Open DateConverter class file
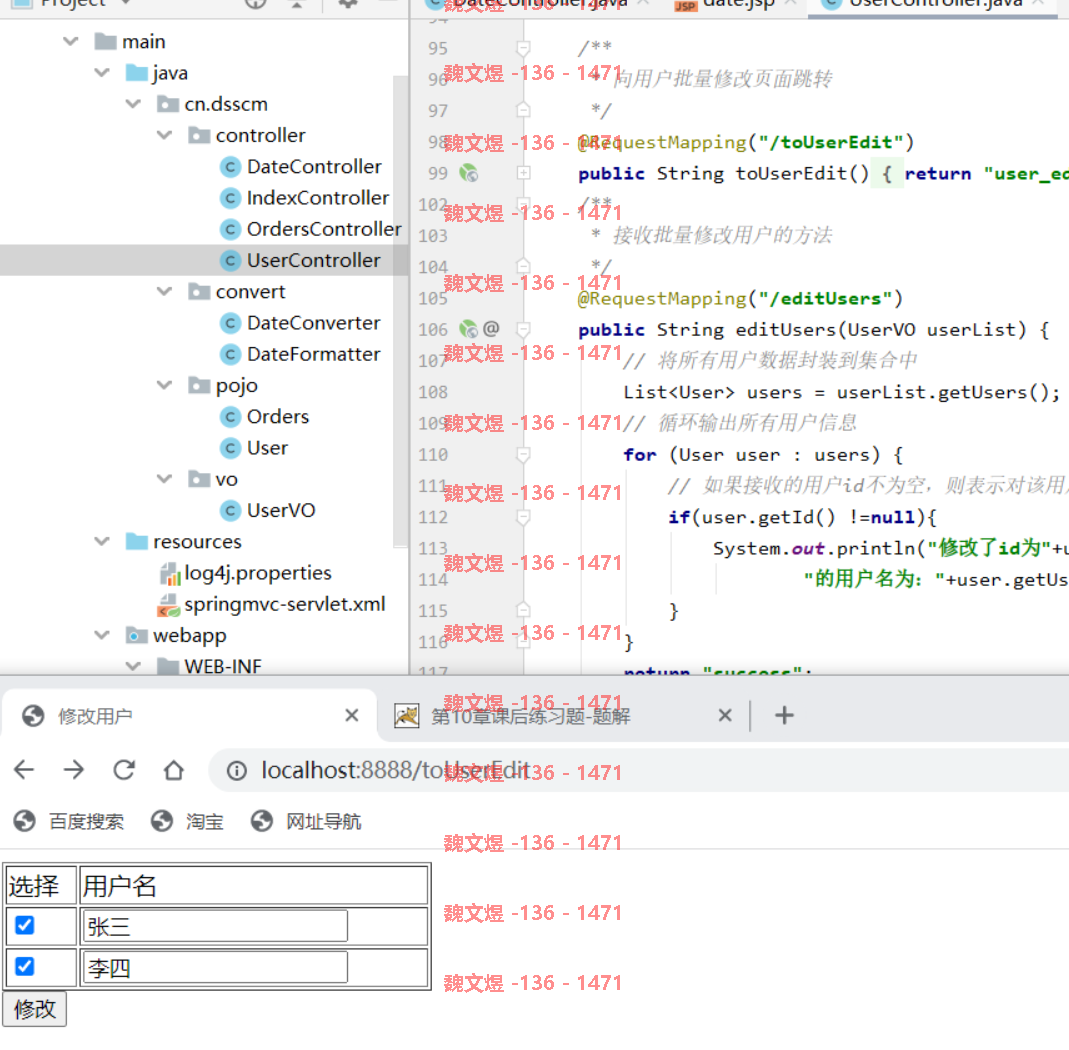The image size is (1069, 1050). tap(312, 322)
